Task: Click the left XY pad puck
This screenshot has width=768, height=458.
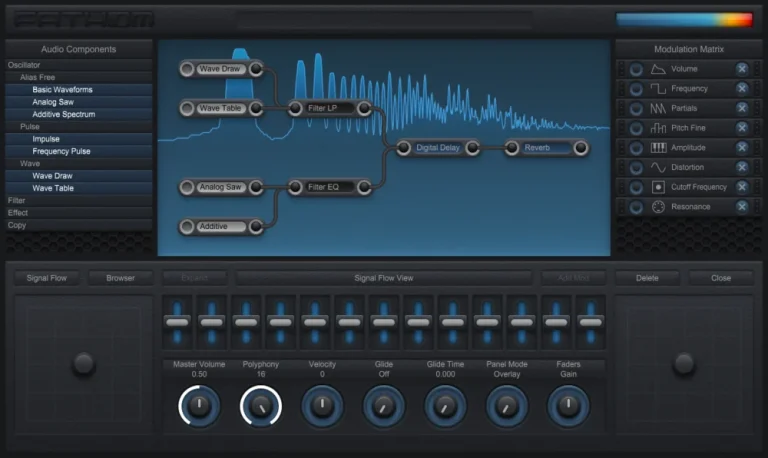Action: point(83,364)
